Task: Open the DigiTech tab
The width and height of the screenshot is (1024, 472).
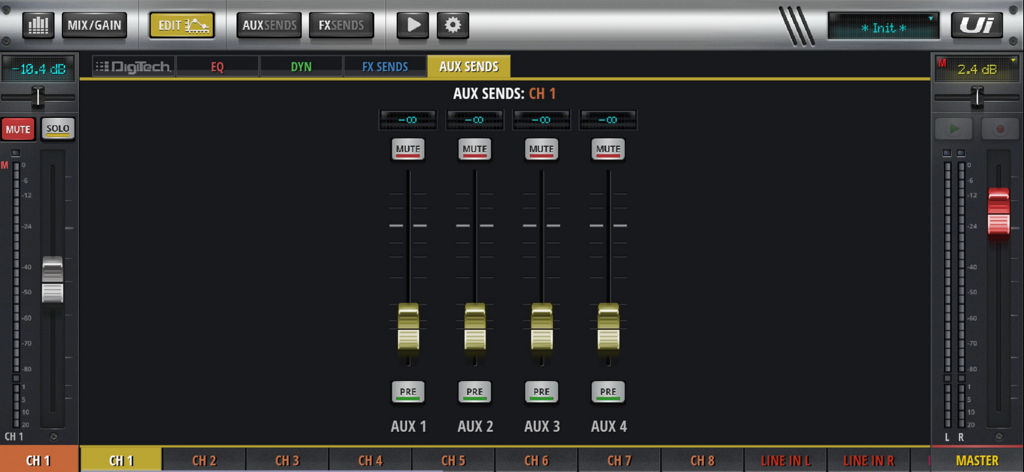Action: click(133, 67)
